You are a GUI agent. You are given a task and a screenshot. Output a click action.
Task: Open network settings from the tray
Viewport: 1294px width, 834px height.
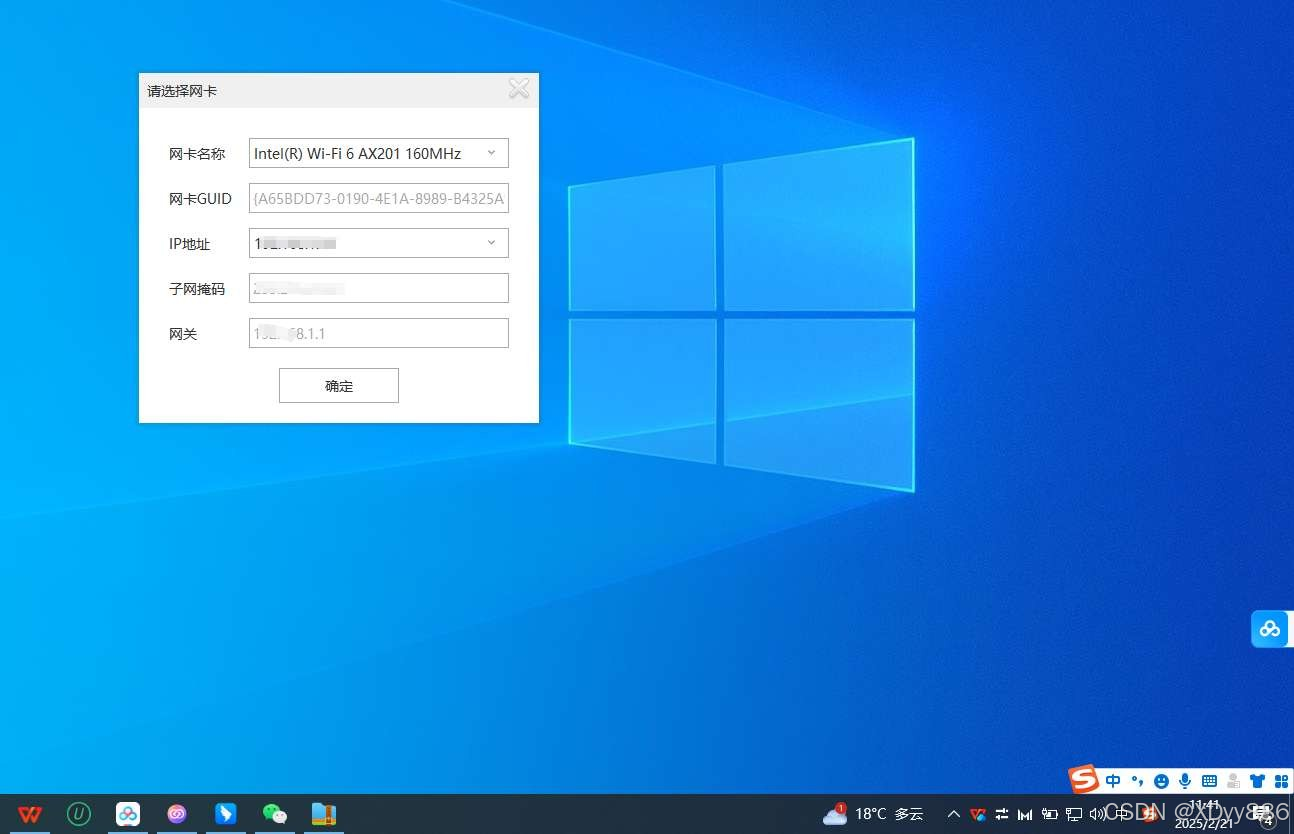click(x=1074, y=814)
